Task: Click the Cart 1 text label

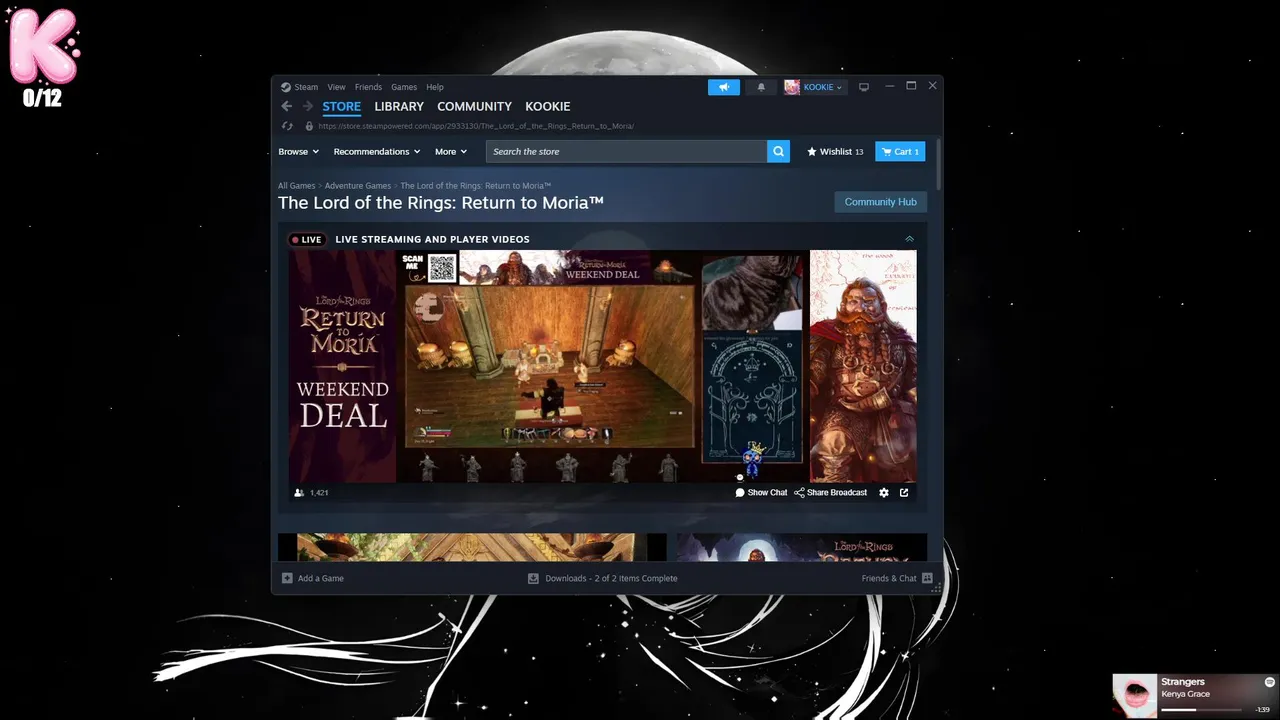Action: [906, 152]
